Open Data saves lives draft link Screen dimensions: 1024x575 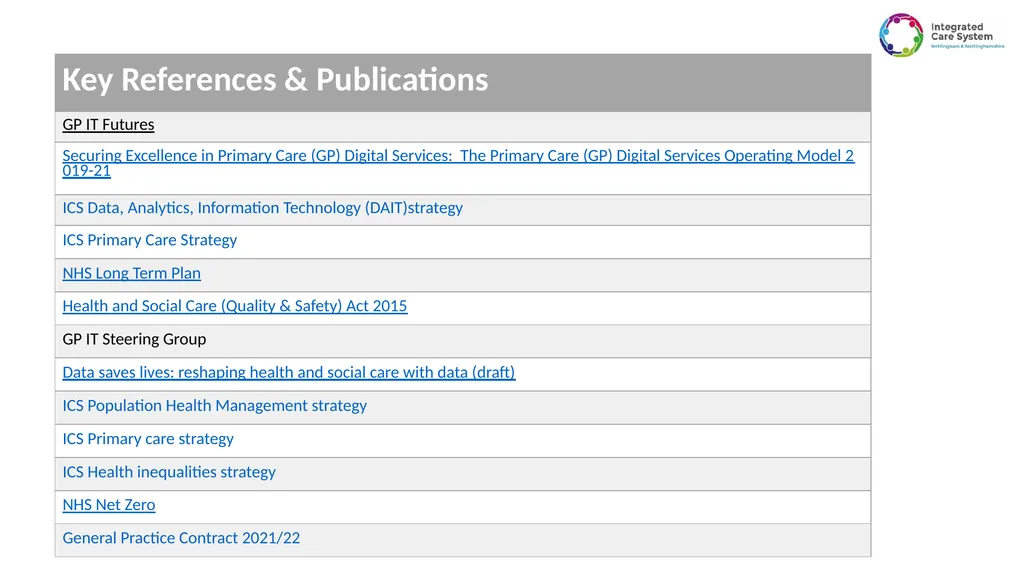[x=289, y=372]
